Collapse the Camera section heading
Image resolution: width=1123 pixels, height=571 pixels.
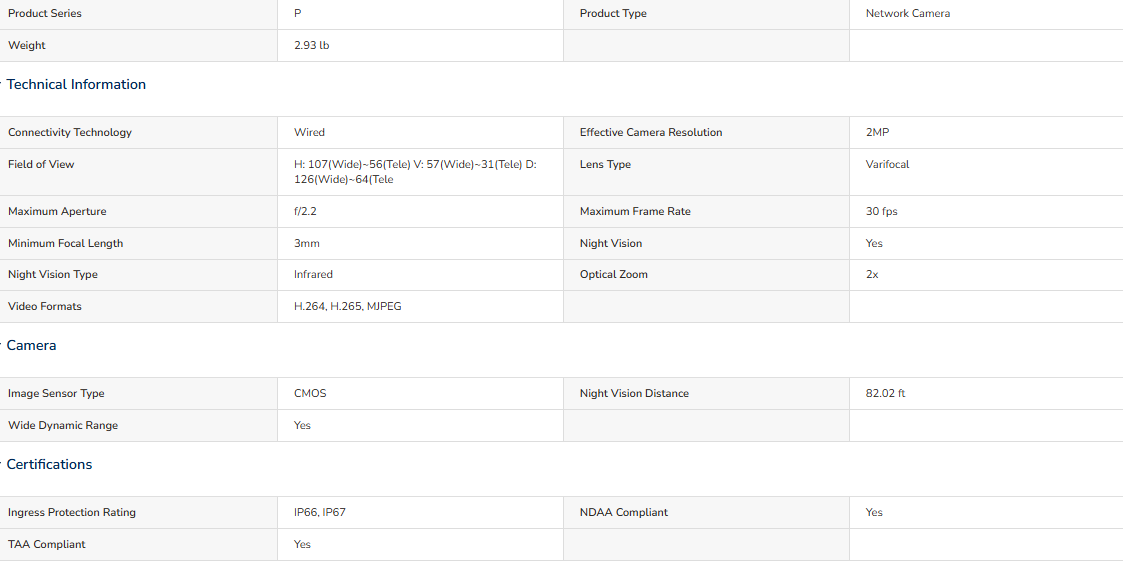31,345
